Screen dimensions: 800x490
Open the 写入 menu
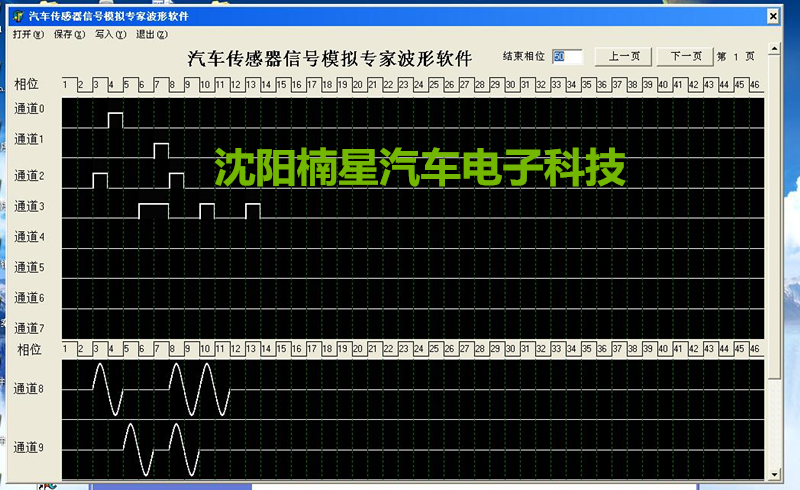coord(110,34)
